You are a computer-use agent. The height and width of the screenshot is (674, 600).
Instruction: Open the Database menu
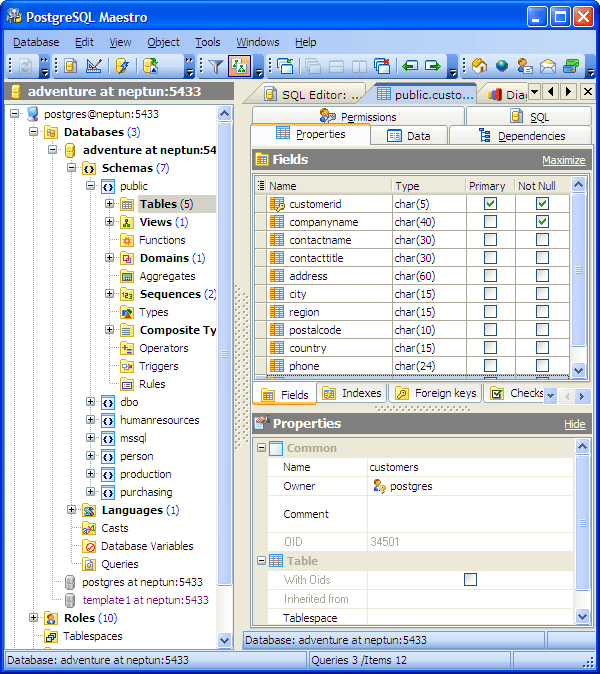(x=36, y=42)
